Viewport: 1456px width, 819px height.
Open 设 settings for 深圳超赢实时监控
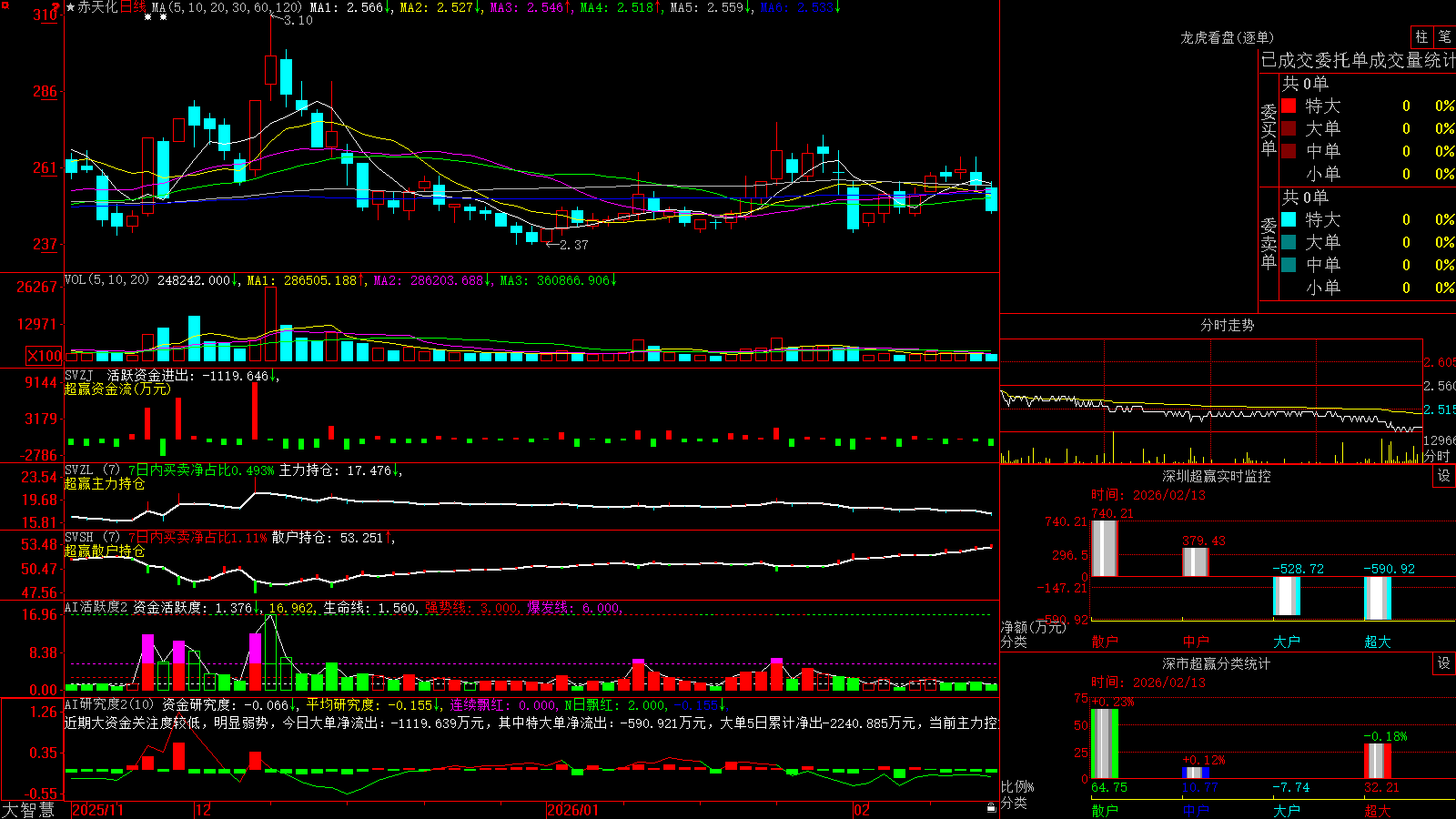click(1444, 476)
